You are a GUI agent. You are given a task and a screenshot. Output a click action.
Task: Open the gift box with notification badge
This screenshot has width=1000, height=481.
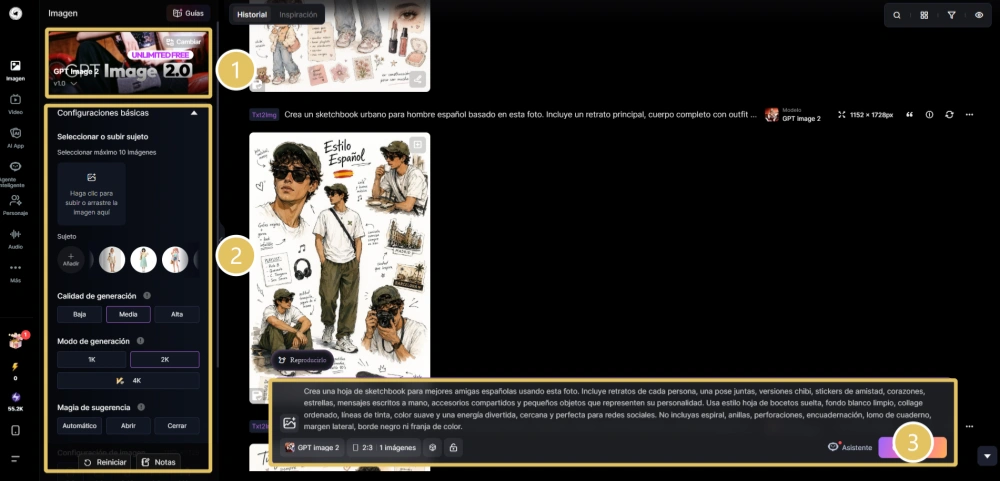pyautogui.click(x=15, y=341)
